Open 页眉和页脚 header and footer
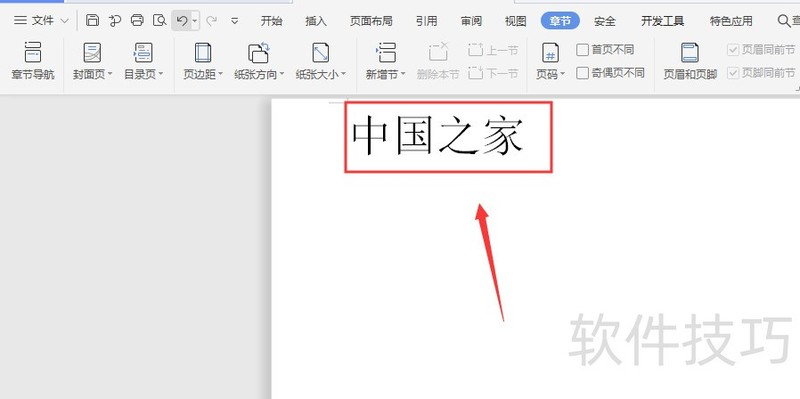 (690, 61)
